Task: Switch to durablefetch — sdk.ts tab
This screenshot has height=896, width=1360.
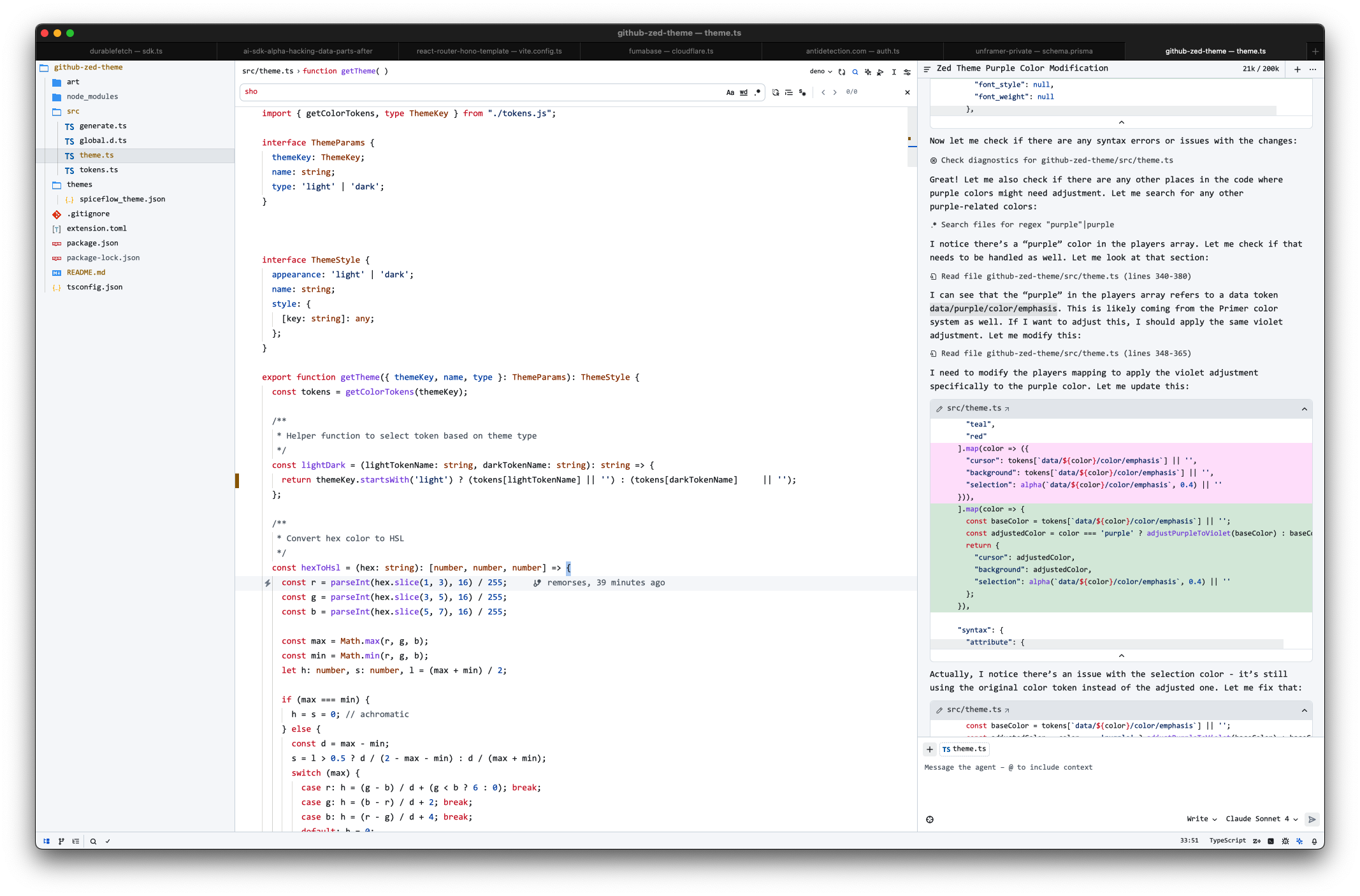Action: (126, 51)
